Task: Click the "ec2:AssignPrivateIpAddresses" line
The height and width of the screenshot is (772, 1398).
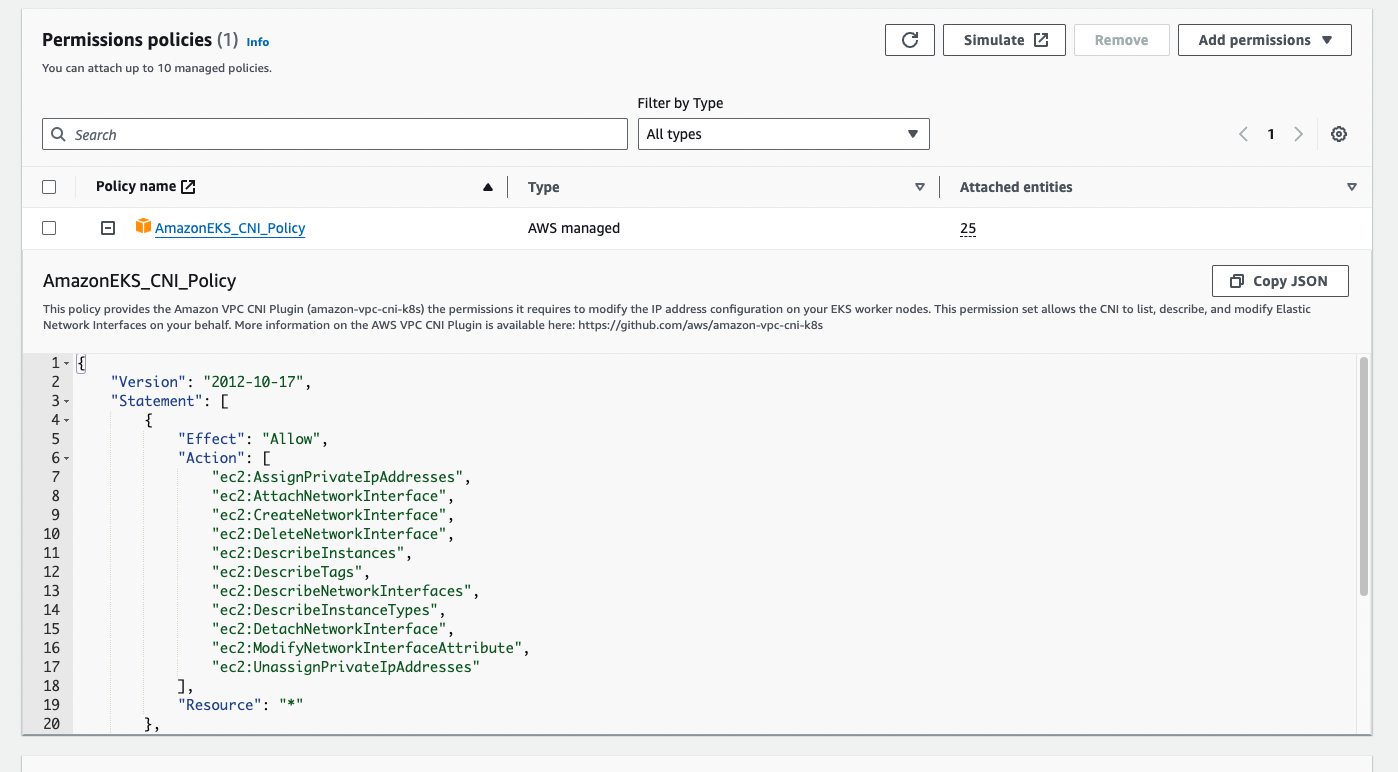Action: pyautogui.click(x=341, y=477)
